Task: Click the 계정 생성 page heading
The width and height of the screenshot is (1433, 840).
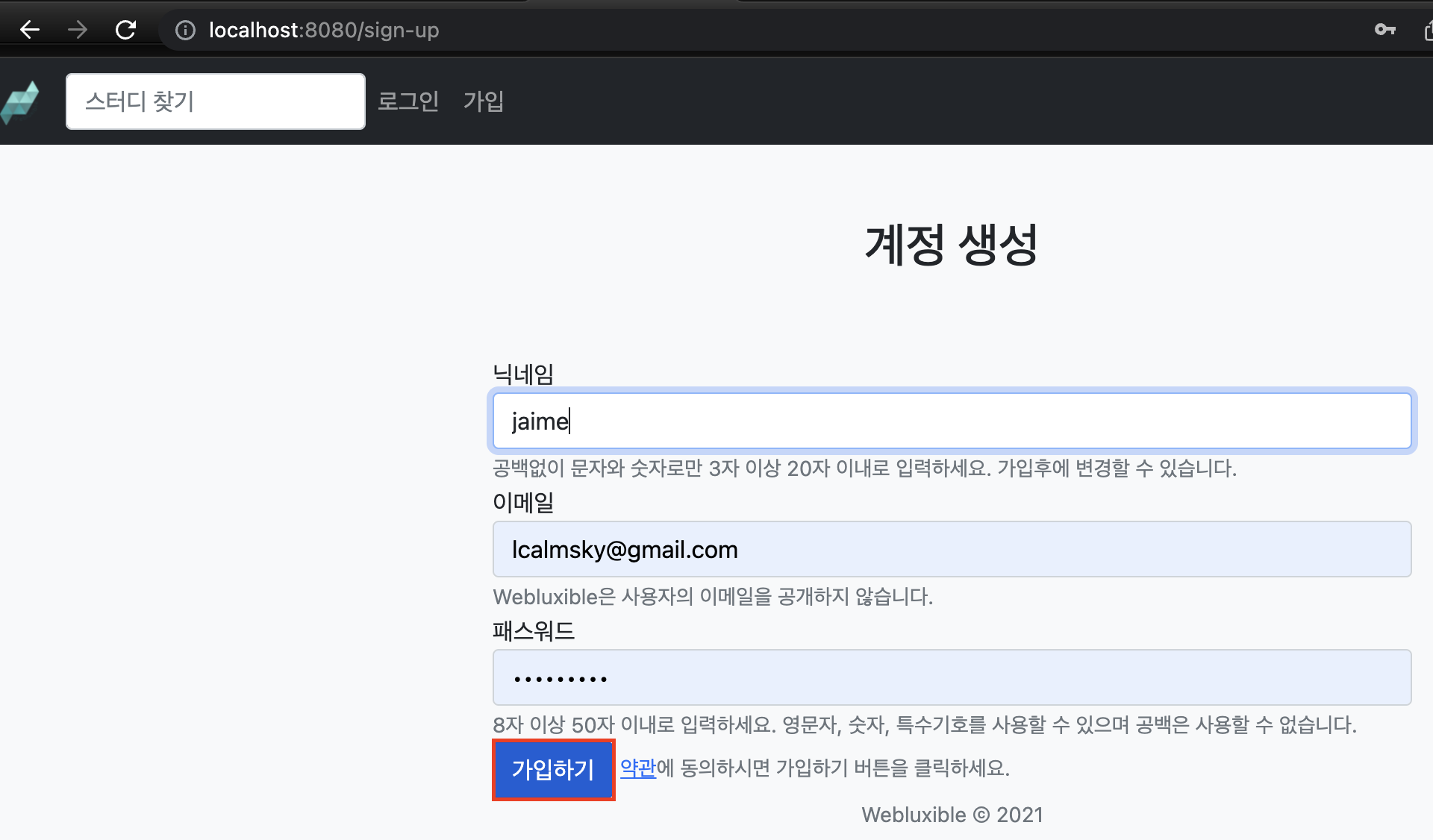Action: (x=951, y=245)
